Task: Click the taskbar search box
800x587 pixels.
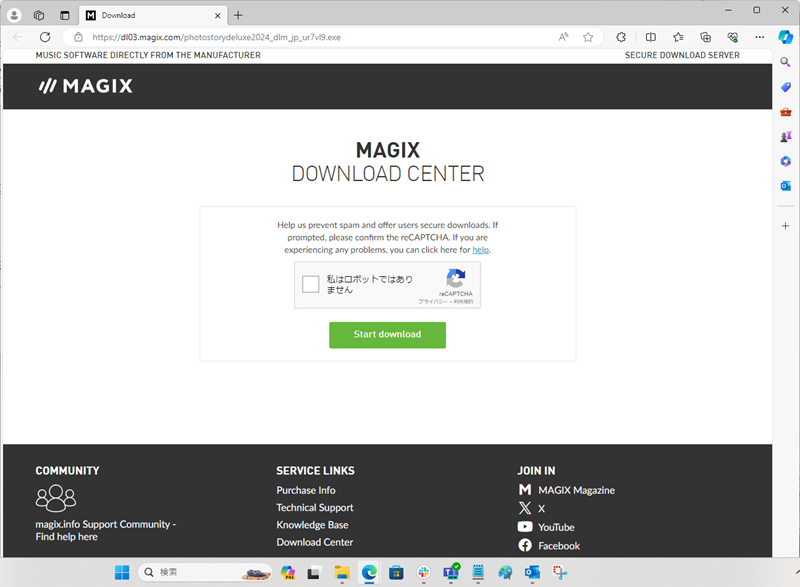Action: (x=205, y=572)
